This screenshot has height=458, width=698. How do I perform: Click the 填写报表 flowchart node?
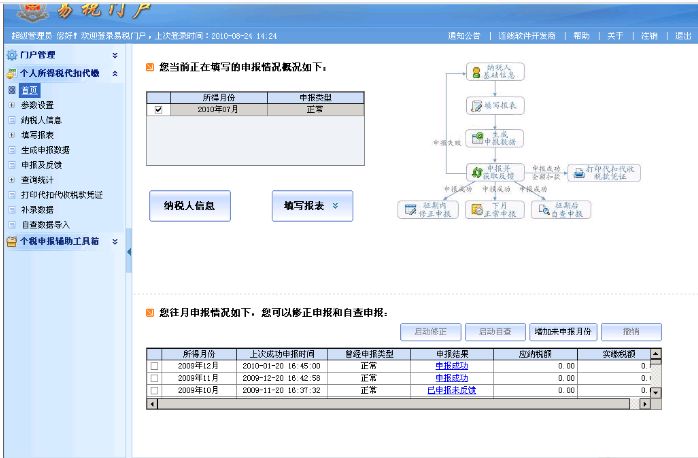point(495,106)
